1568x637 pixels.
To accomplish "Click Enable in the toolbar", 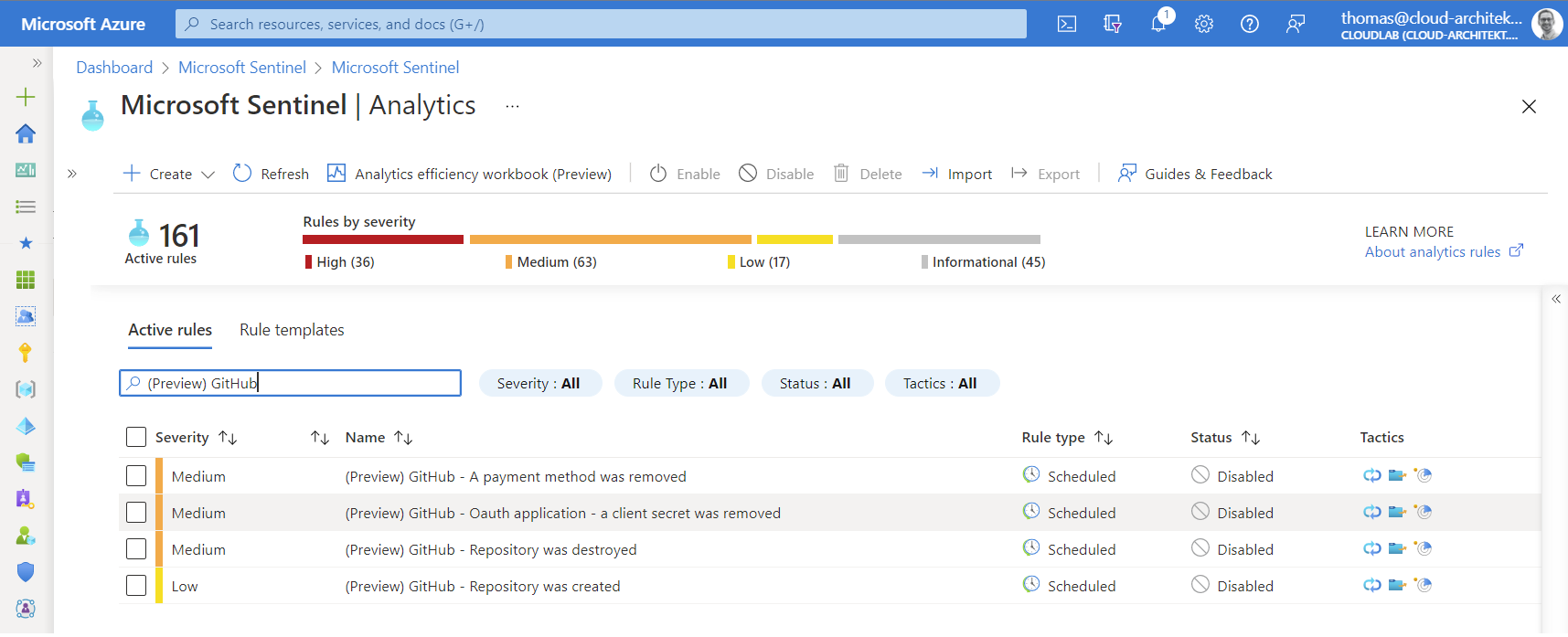I will pyautogui.click(x=685, y=174).
